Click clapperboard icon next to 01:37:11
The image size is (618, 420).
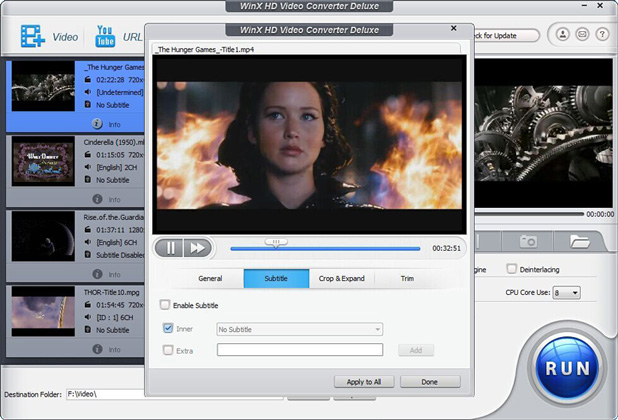coord(88,229)
